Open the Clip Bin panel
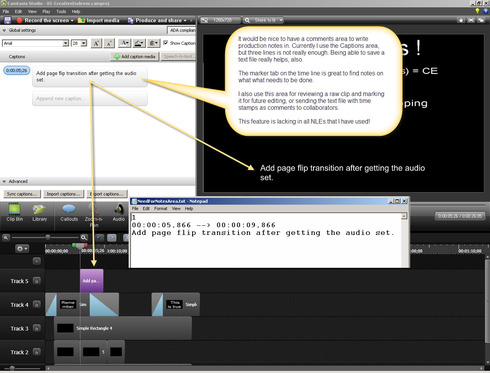The width and height of the screenshot is (490, 373). [x=14, y=213]
